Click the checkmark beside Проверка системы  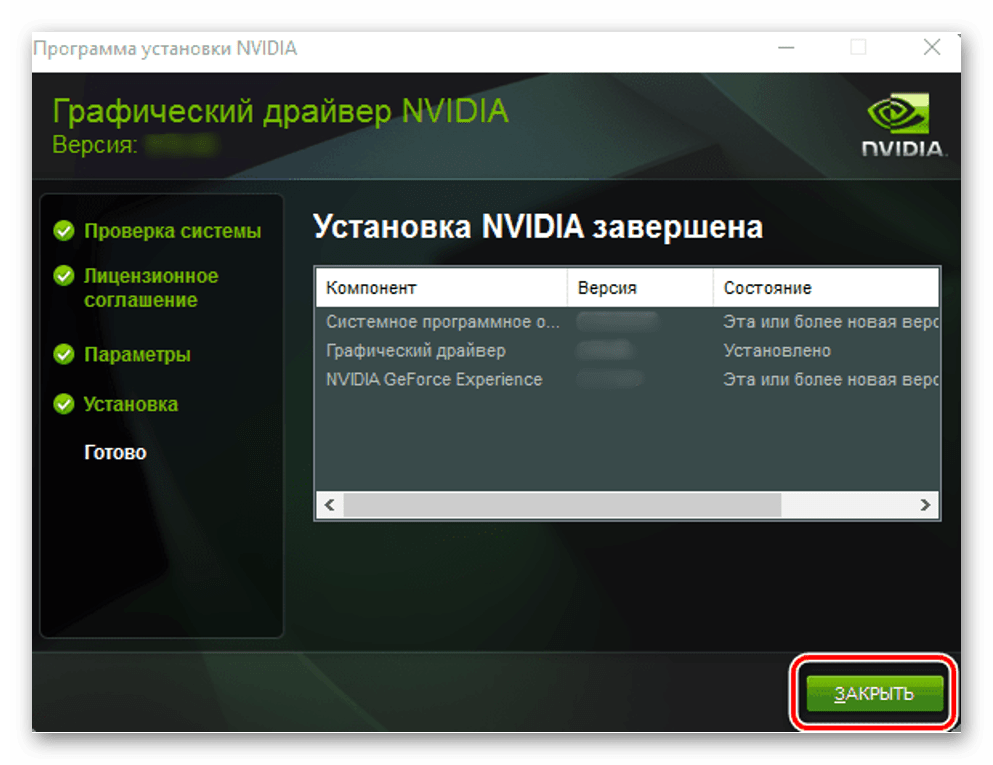(x=64, y=231)
